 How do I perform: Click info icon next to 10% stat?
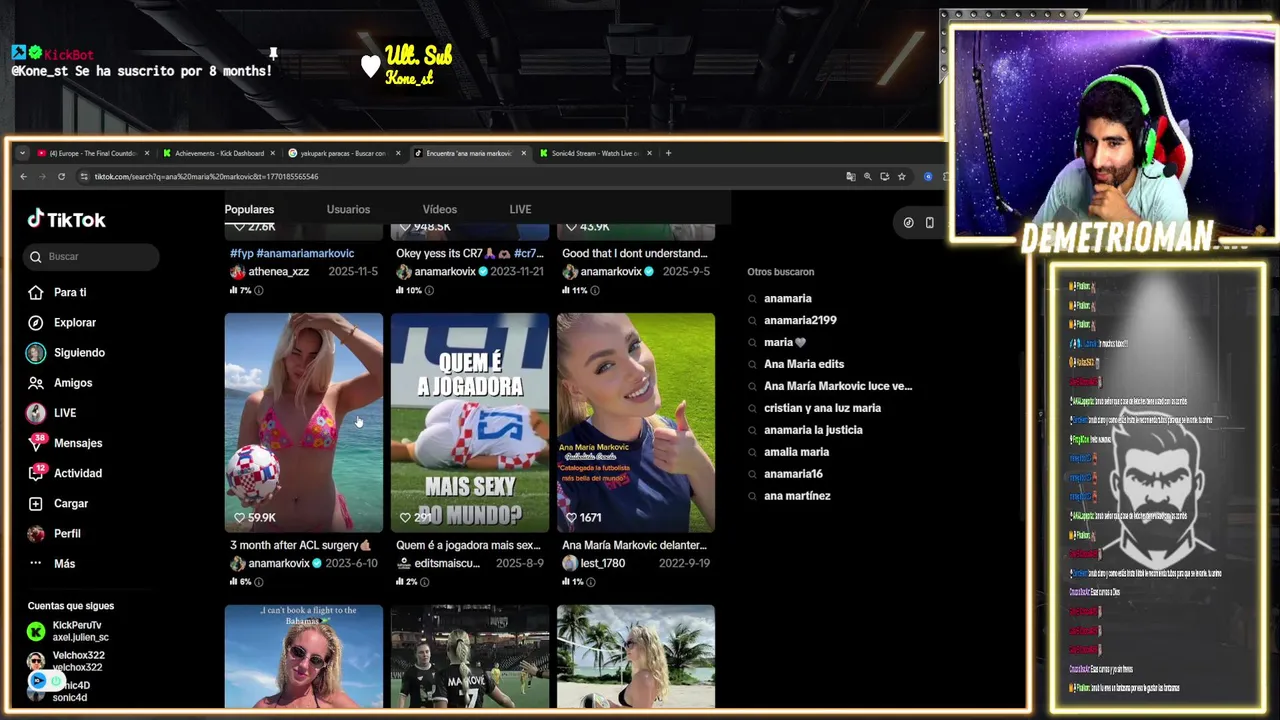coord(429,290)
